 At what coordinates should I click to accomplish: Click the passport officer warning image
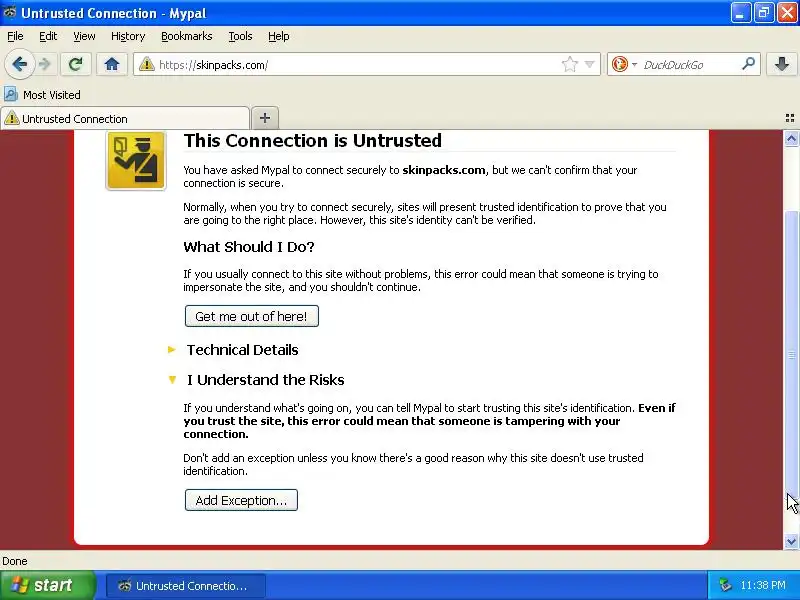pyautogui.click(x=136, y=161)
